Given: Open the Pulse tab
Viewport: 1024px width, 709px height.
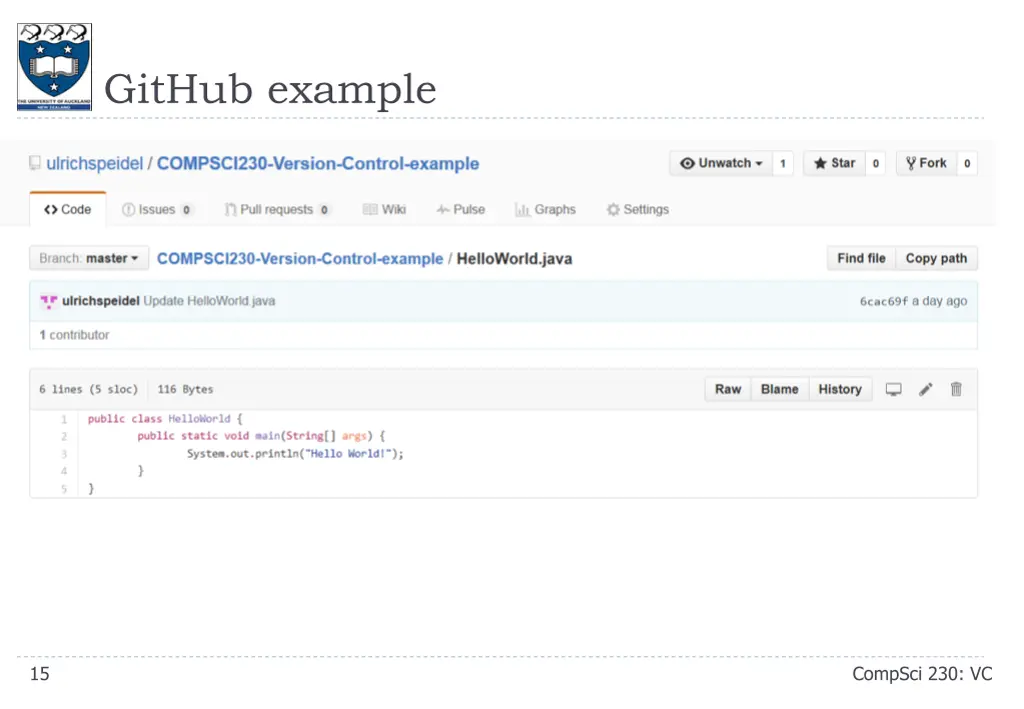Looking at the screenshot, I should click(x=461, y=210).
